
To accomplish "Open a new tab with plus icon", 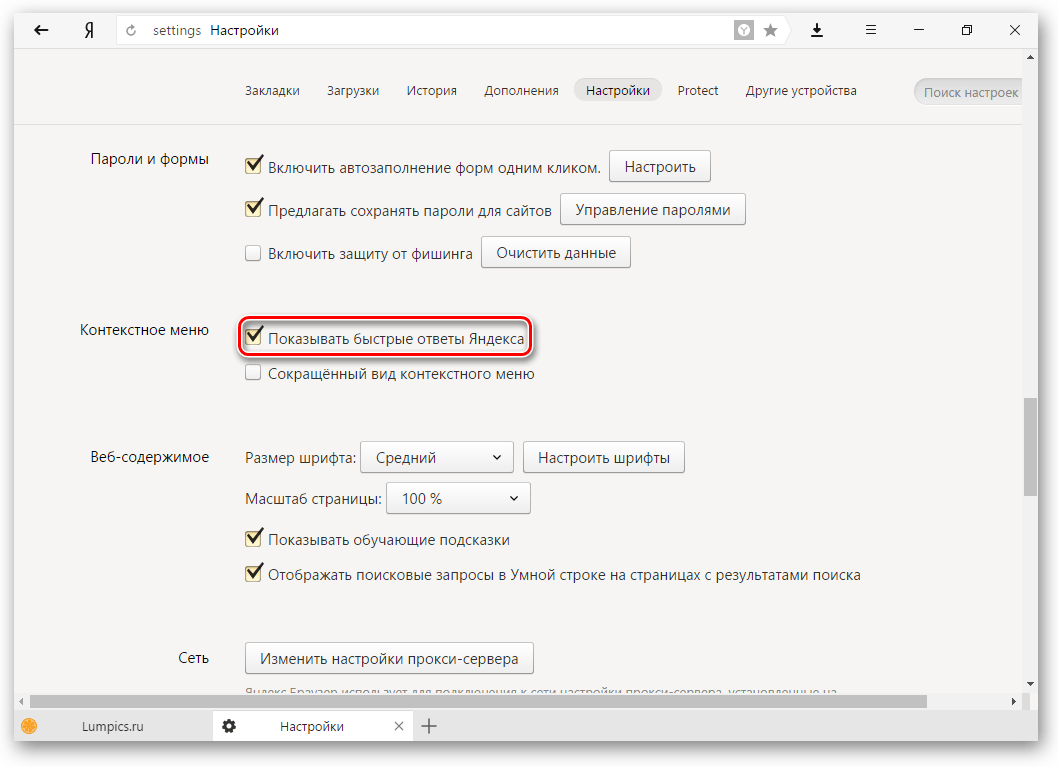I will click(x=429, y=726).
